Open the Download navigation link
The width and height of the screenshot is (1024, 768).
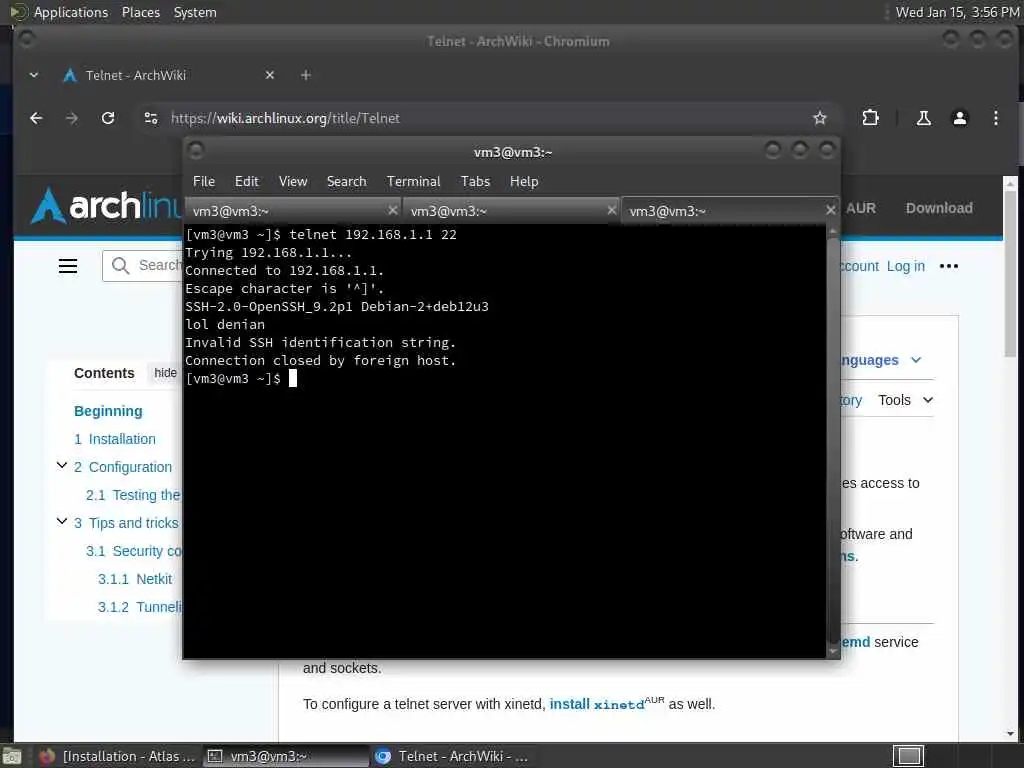[938, 208]
